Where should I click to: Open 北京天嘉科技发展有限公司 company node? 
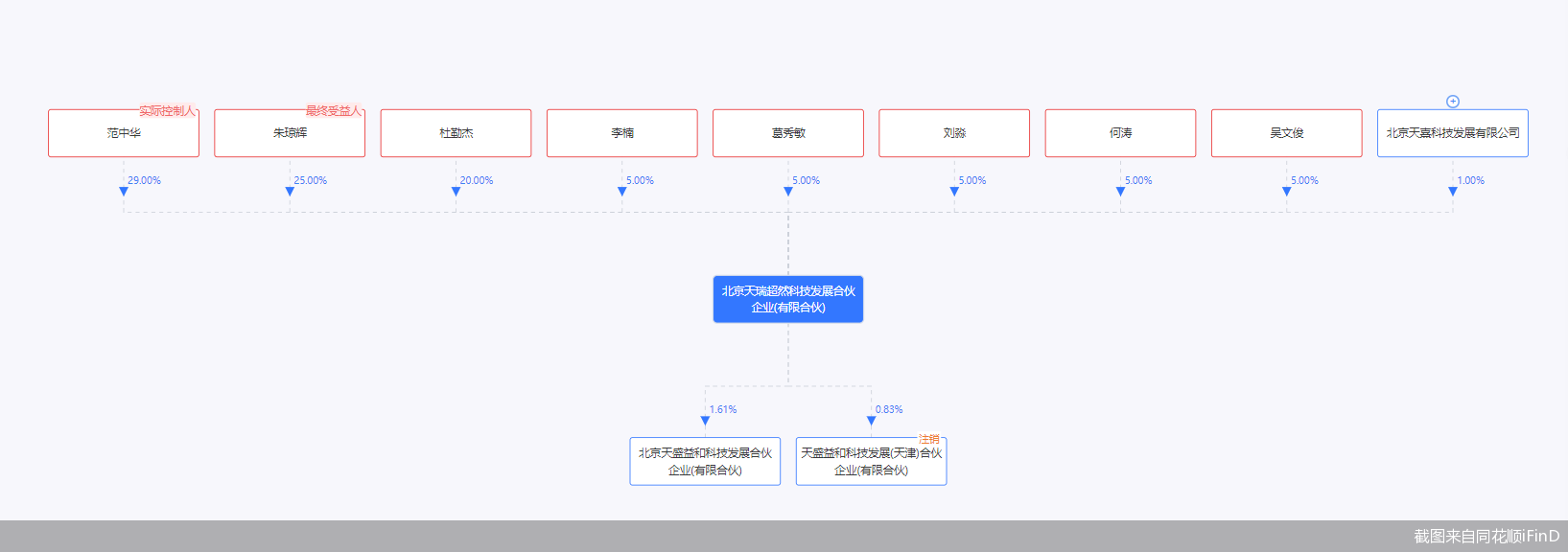(1452, 133)
